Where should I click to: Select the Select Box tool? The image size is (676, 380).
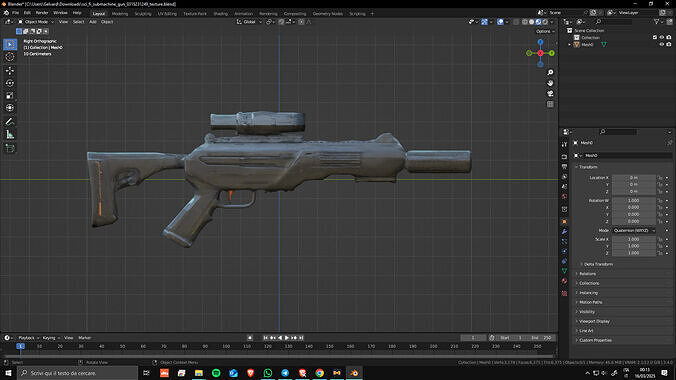pos(10,44)
